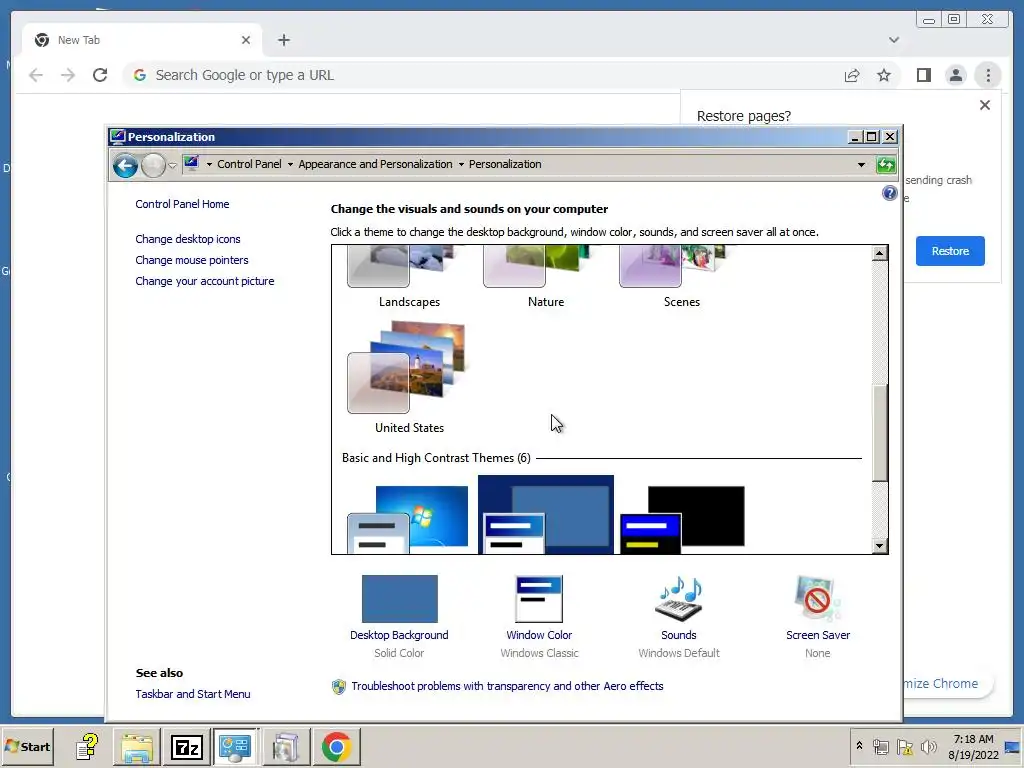Viewport: 1024px width, 768px height.
Task: Select the Personalization breadcrumb
Action: (505, 164)
